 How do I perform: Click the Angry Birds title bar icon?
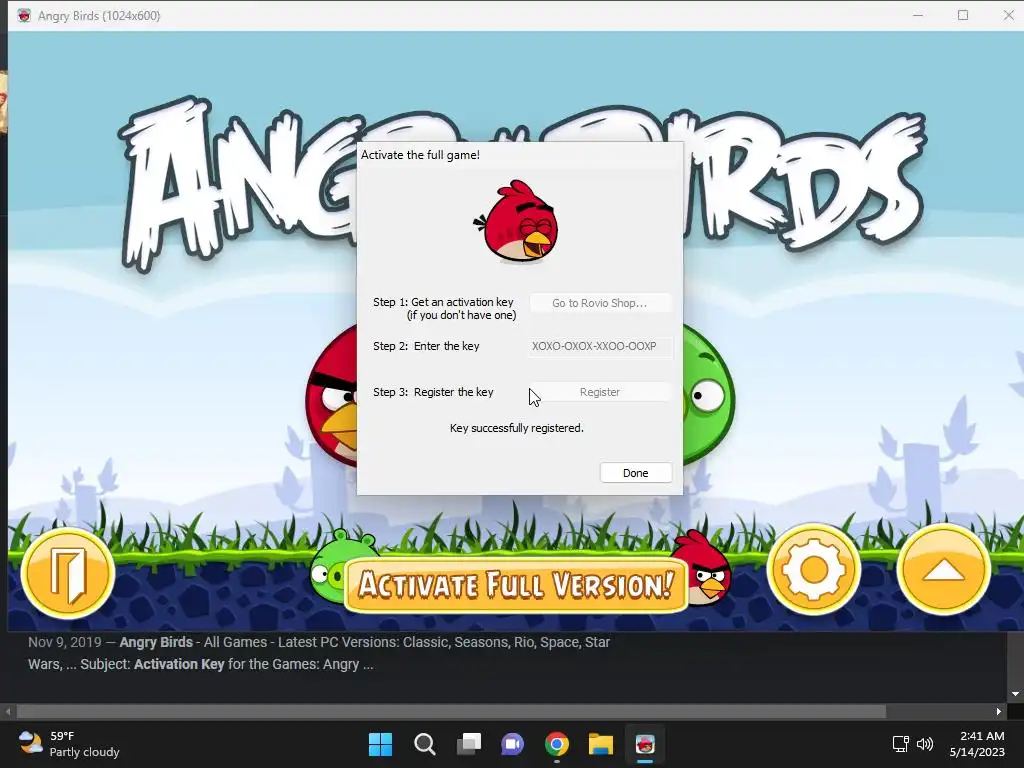tap(24, 16)
